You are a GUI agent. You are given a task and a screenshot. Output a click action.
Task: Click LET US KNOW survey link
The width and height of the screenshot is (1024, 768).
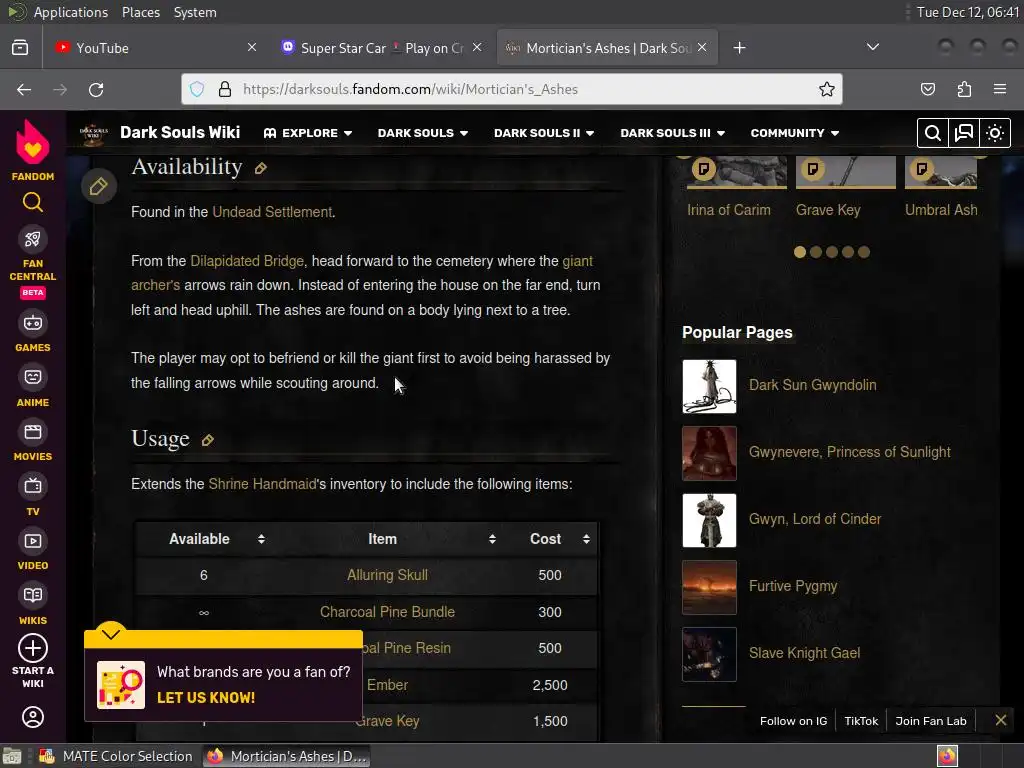pyautogui.click(x=206, y=698)
